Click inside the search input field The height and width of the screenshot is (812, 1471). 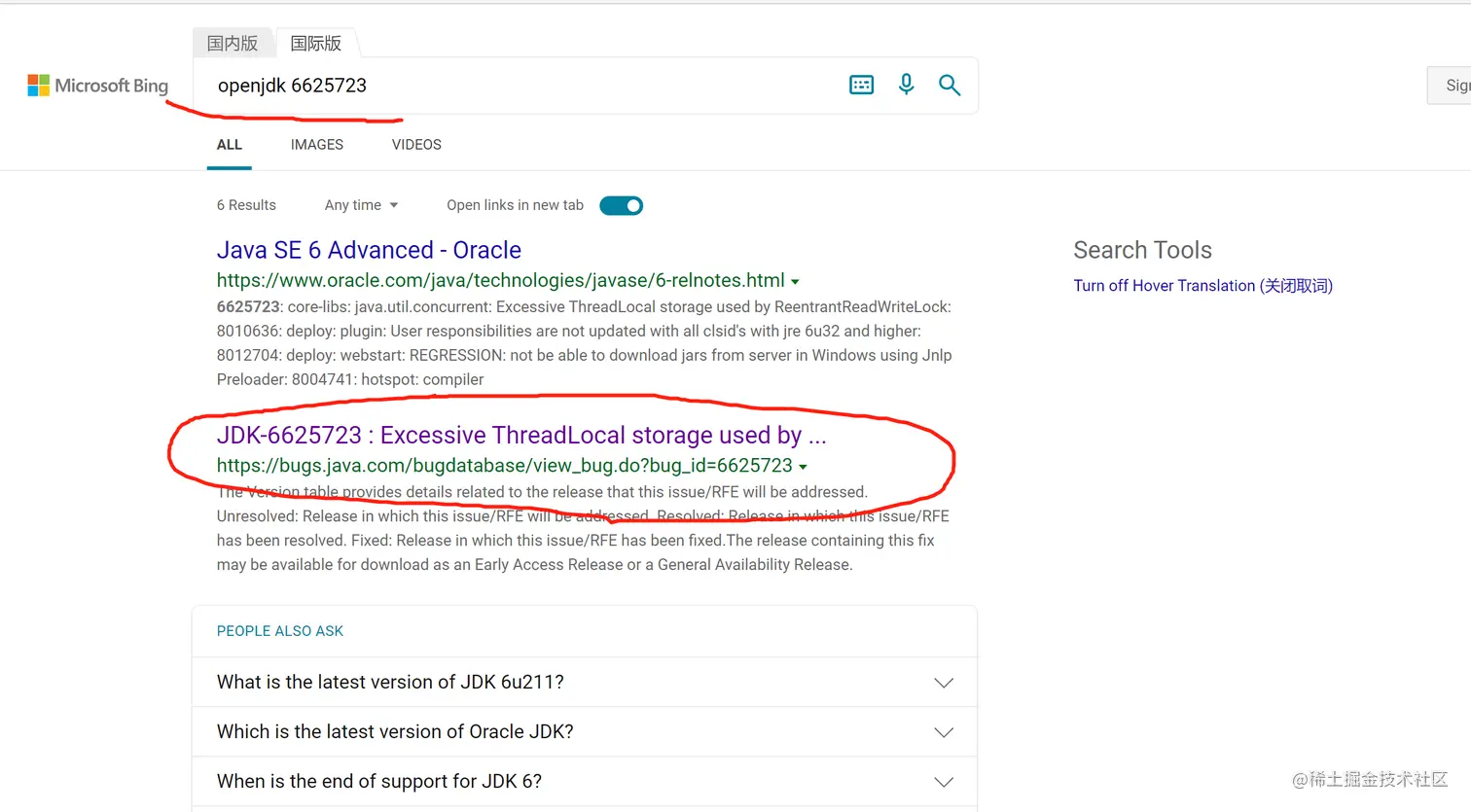(x=486, y=86)
